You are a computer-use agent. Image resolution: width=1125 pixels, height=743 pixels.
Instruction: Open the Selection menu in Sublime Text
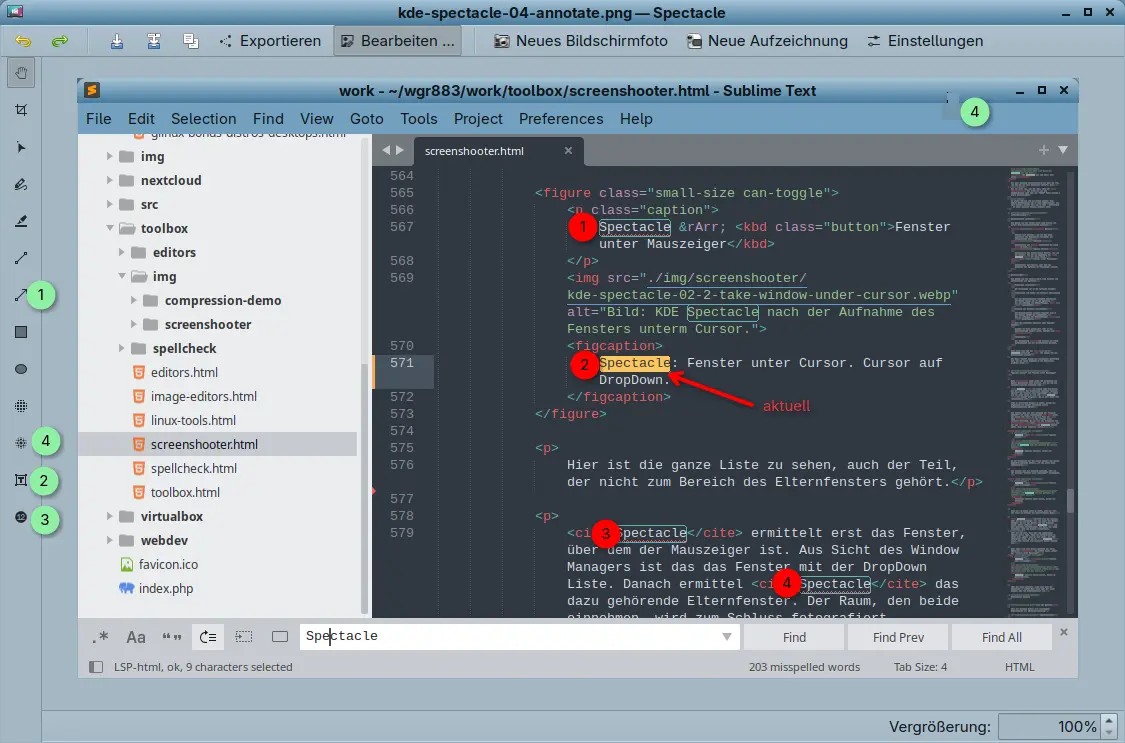point(203,118)
